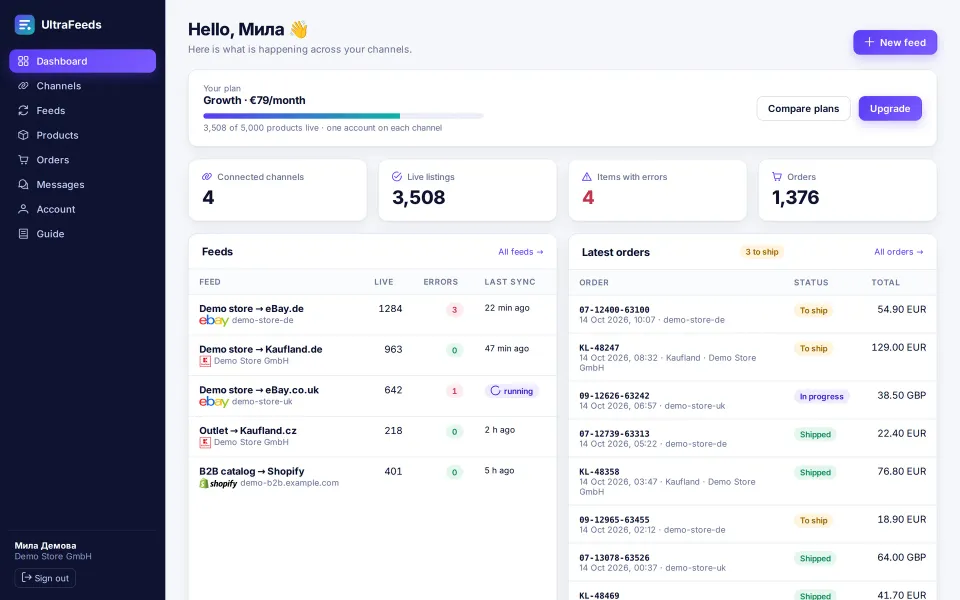The height and width of the screenshot is (600, 960).
Task: Click Shipped status of order 07-12739-63313
Action: [x=815, y=434]
